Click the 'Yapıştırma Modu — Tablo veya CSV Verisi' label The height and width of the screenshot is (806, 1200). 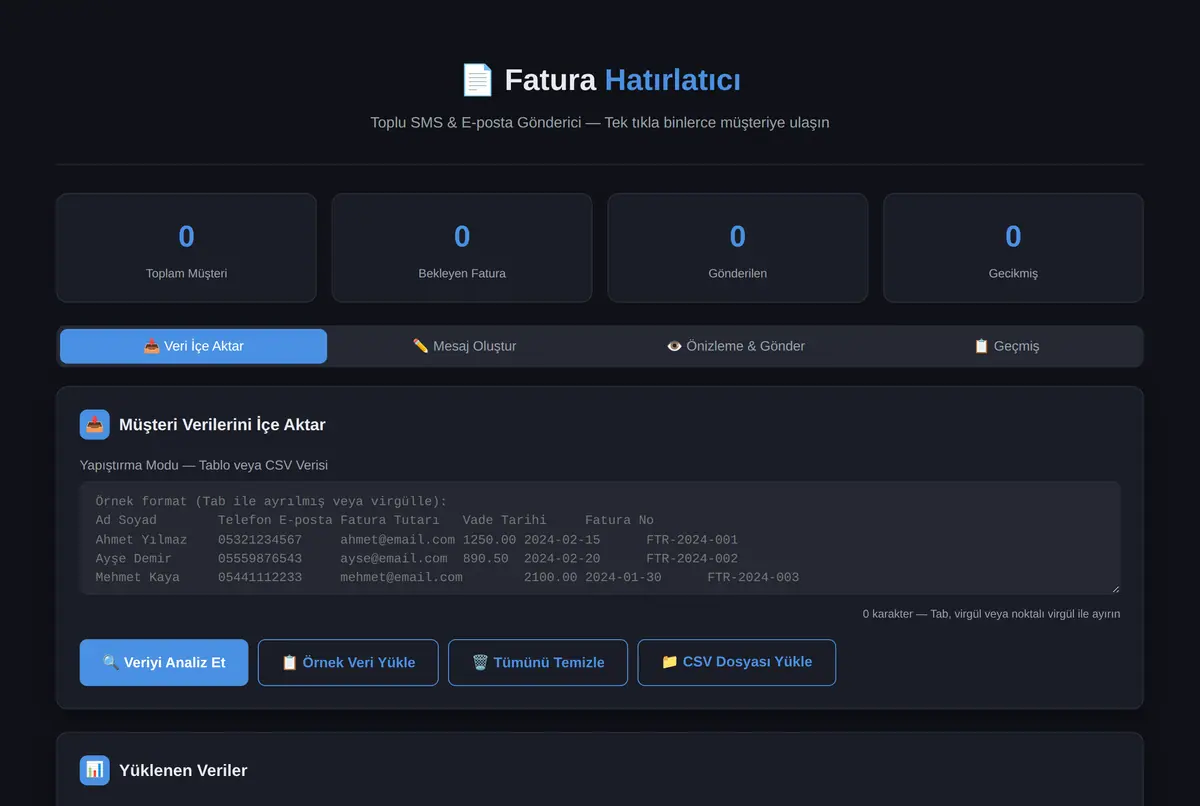click(204, 465)
